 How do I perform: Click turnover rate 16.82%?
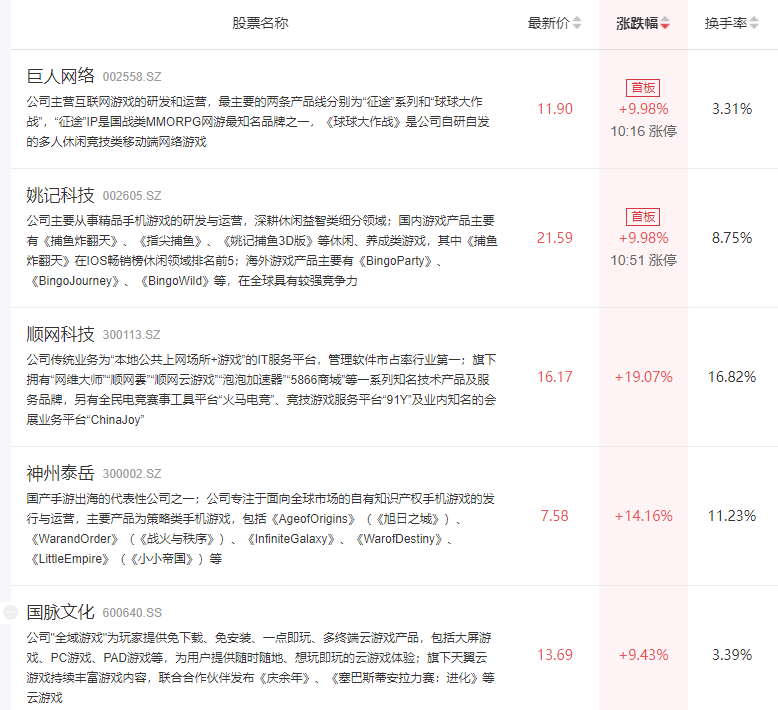[x=732, y=377]
